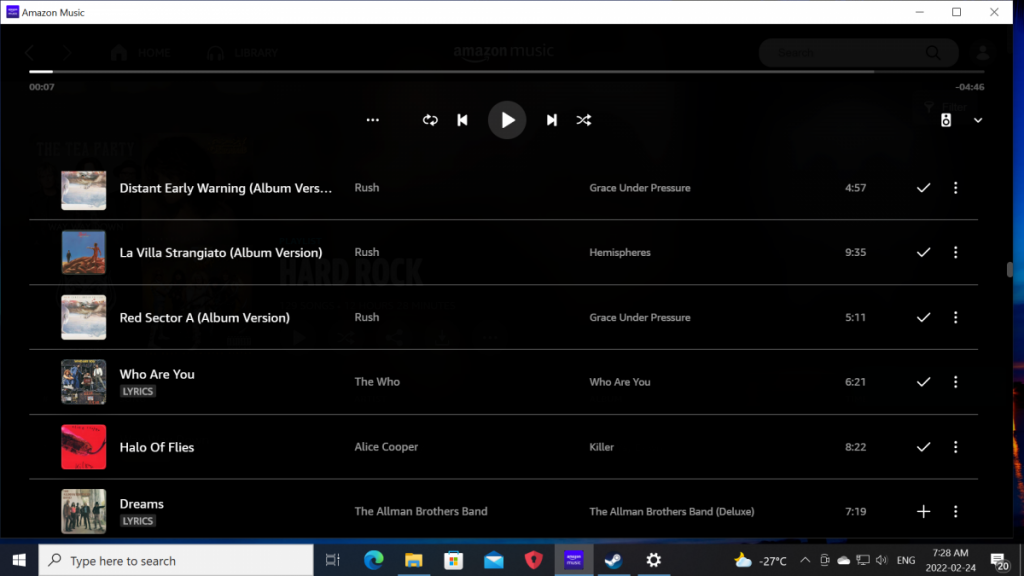Toggle shuffle playback
Viewport: 1024px width, 576px height.
(x=584, y=120)
